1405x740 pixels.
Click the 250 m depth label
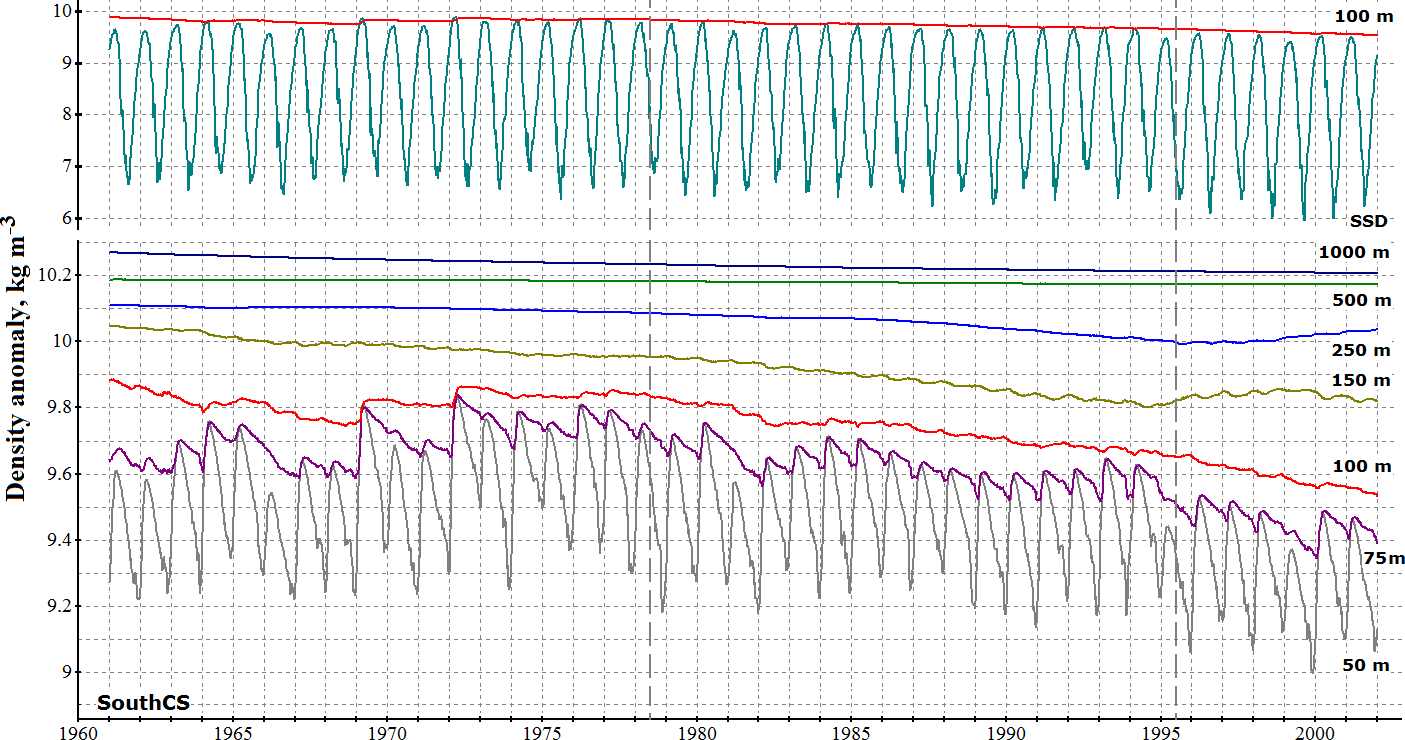pos(1361,350)
